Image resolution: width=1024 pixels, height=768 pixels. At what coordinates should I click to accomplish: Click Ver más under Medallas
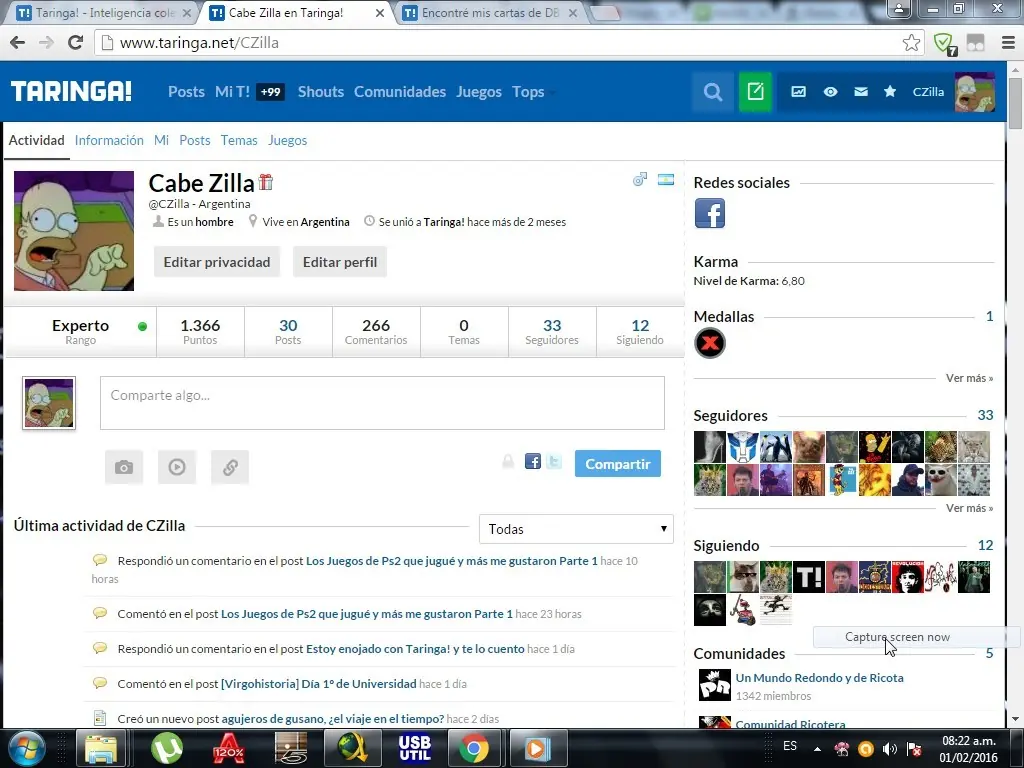(969, 378)
